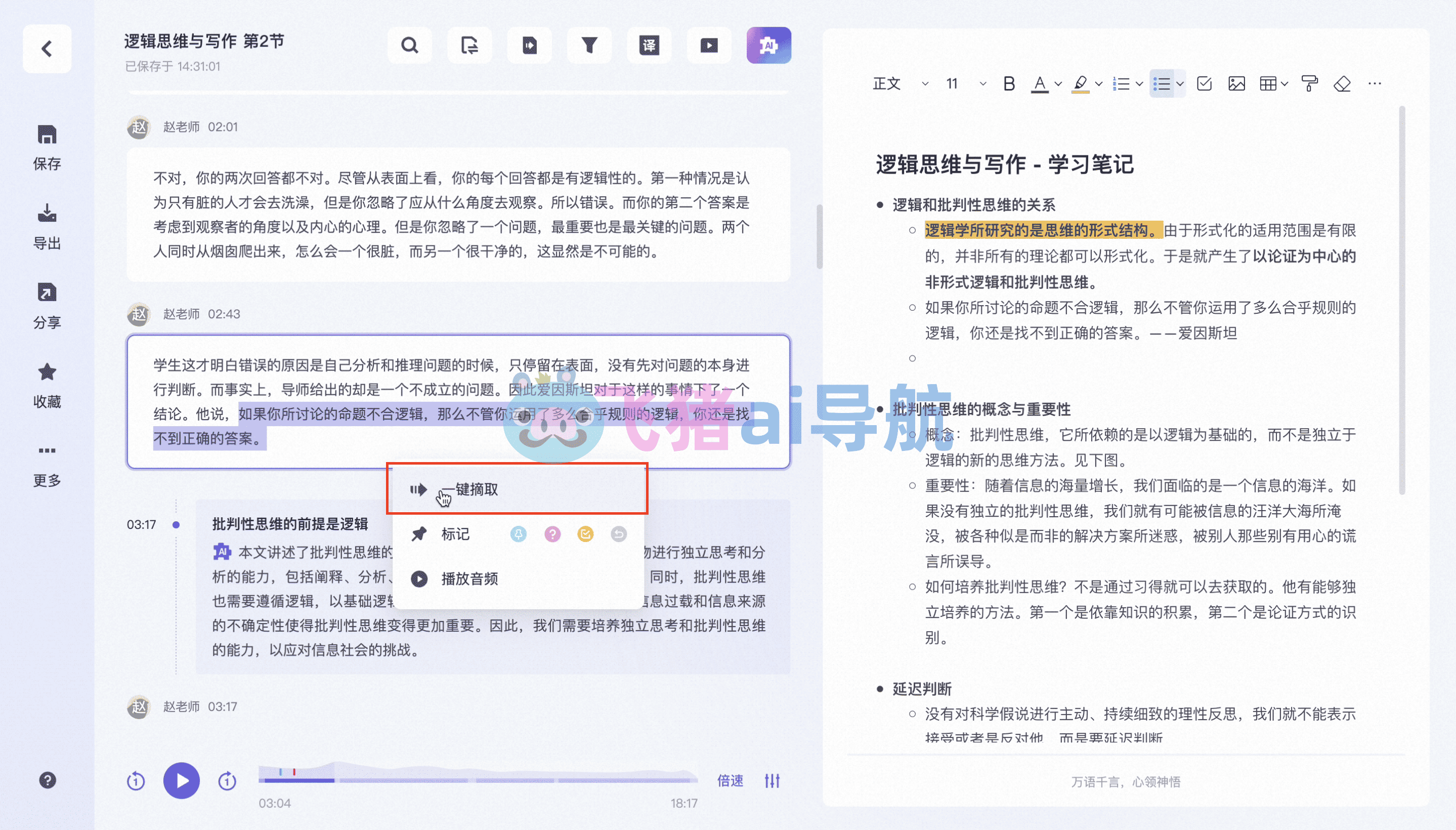Insert an image in the notes editor
The width and height of the screenshot is (1456, 830).
[1236, 84]
